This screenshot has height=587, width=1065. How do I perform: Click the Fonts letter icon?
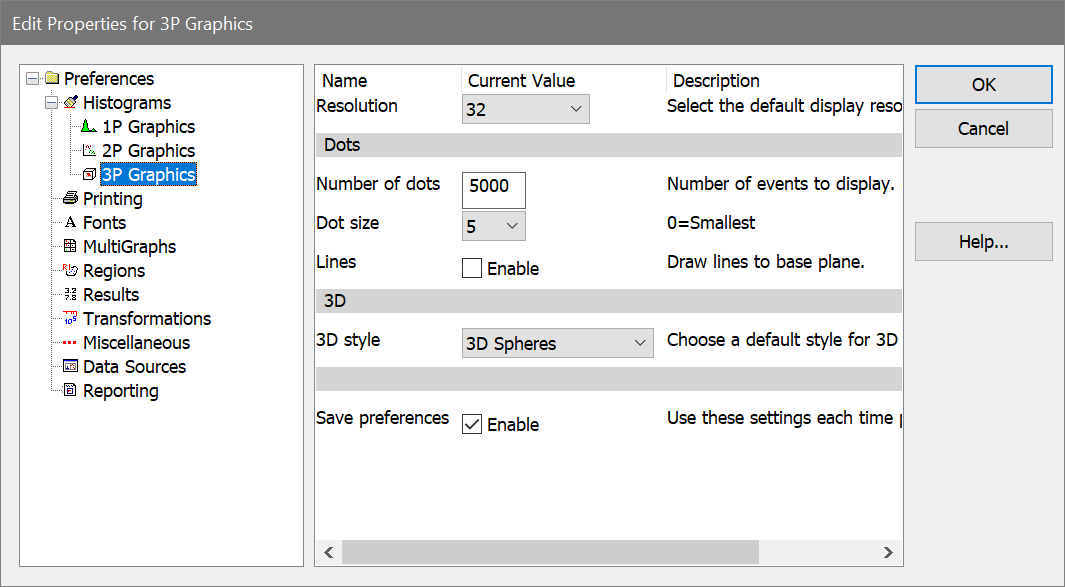point(70,223)
